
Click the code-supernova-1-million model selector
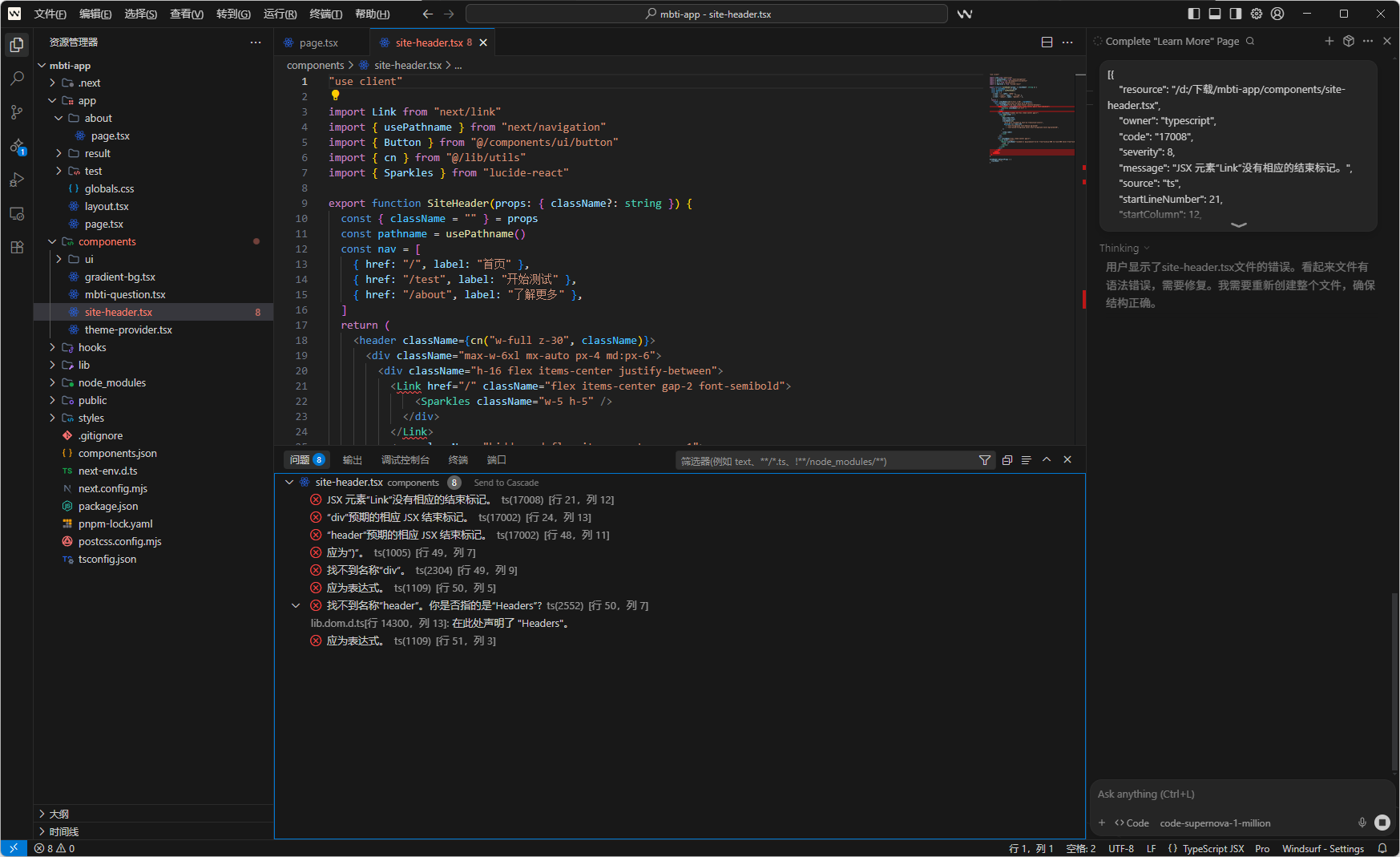point(1215,823)
